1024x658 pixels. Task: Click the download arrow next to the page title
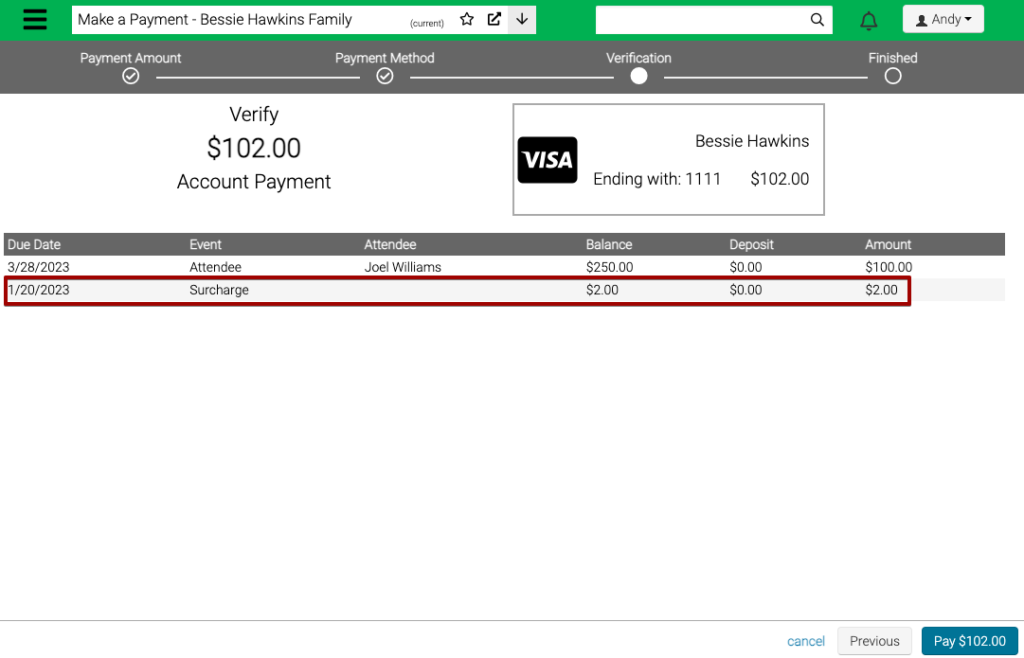[x=521, y=19]
